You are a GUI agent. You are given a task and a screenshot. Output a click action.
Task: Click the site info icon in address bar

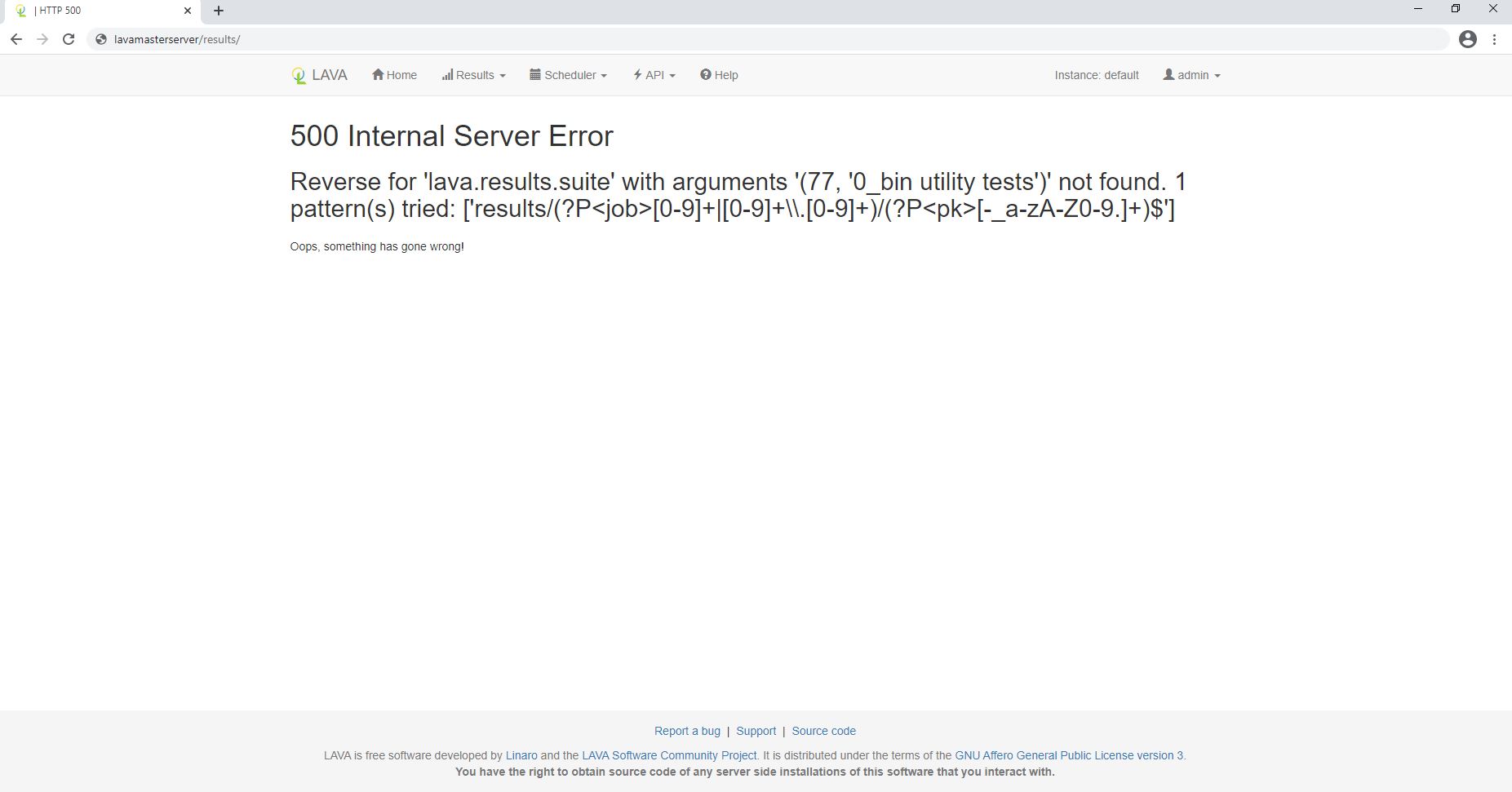point(100,39)
